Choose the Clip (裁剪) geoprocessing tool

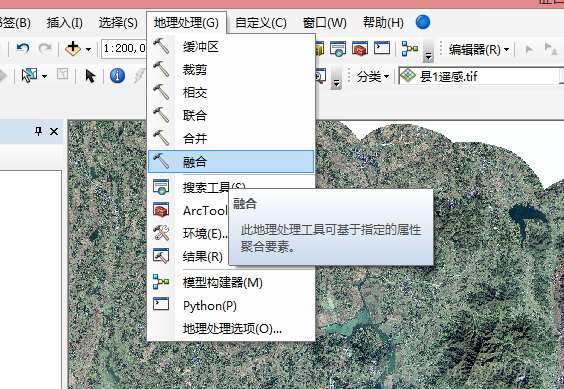pos(231,70)
